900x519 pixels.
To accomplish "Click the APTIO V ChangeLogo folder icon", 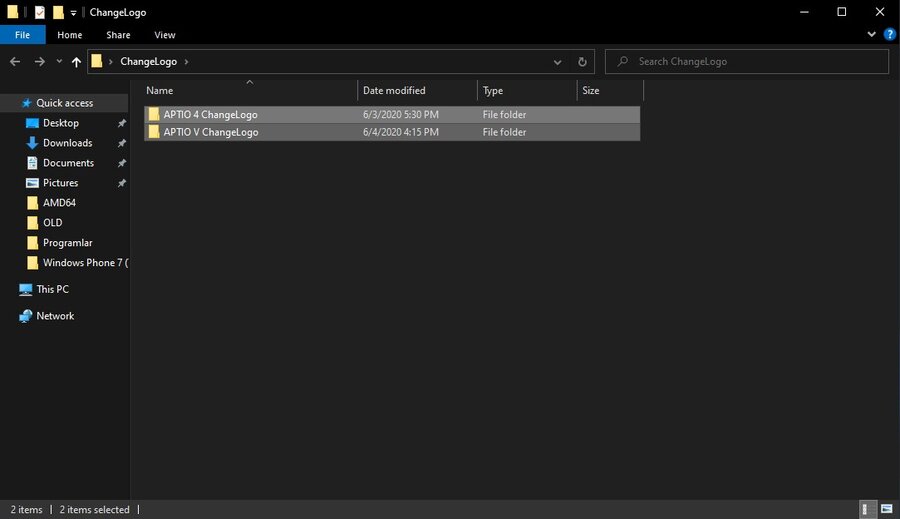I will [x=153, y=131].
